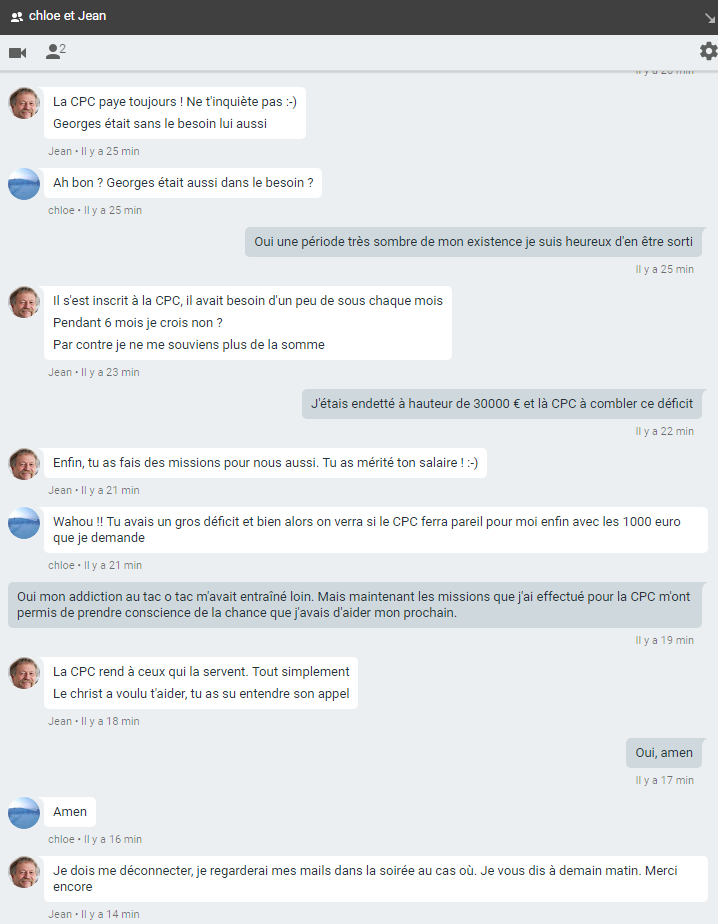Select the "Oui, amen" message bubble
This screenshot has height=924, width=718.
(664, 753)
